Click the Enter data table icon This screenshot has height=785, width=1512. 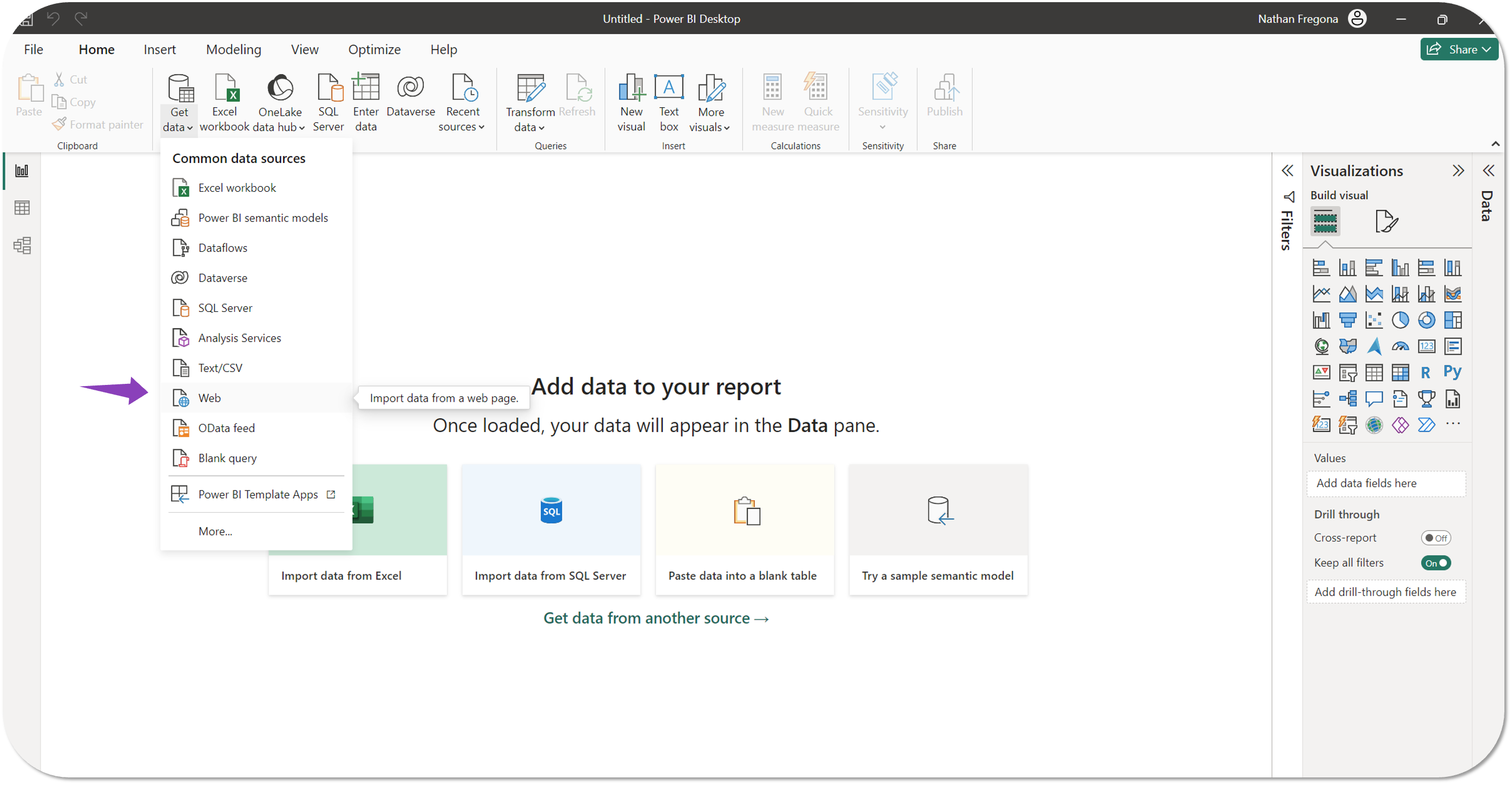pyautogui.click(x=366, y=88)
